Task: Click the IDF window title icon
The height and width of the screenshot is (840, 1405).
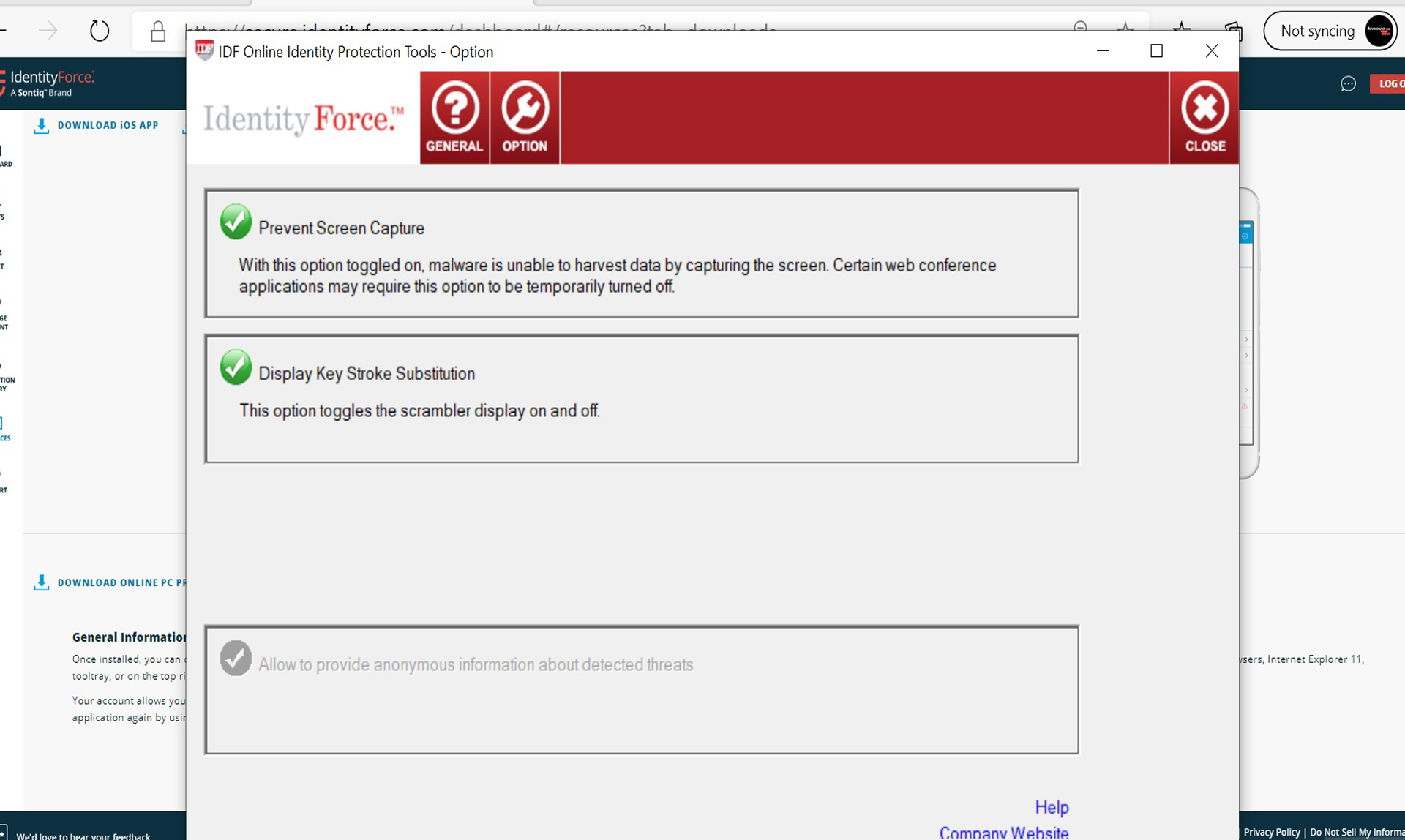Action: [205, 50]
